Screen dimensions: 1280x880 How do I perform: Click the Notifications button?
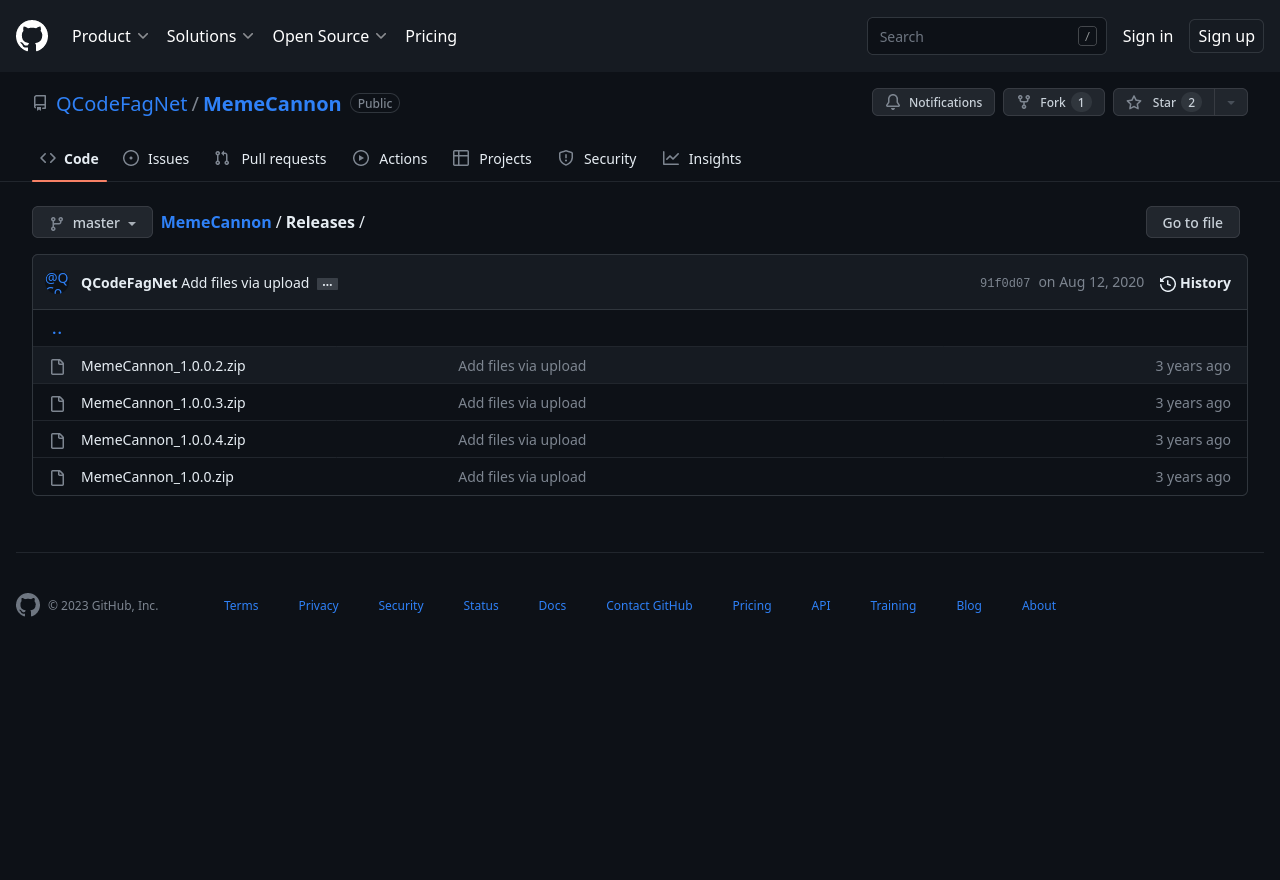tap(933, 102)
